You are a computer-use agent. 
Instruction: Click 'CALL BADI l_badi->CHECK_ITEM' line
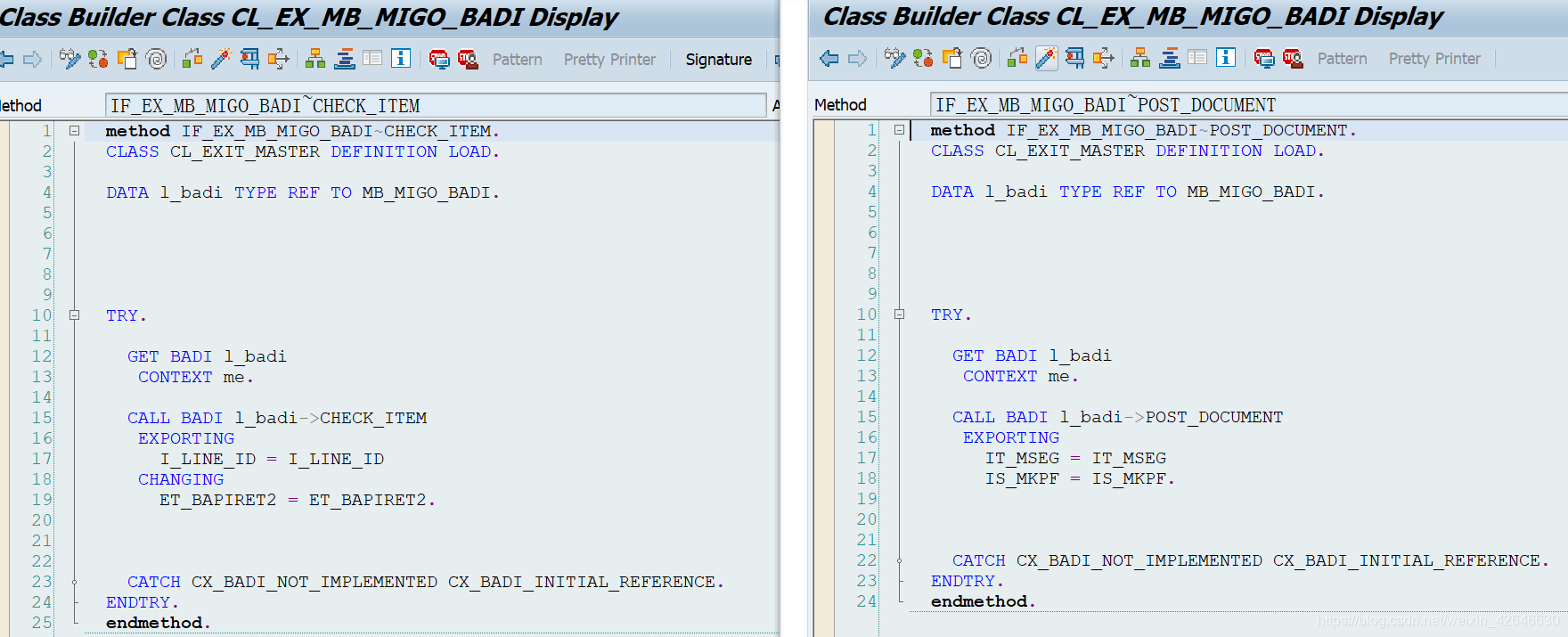tap(277, 418)
